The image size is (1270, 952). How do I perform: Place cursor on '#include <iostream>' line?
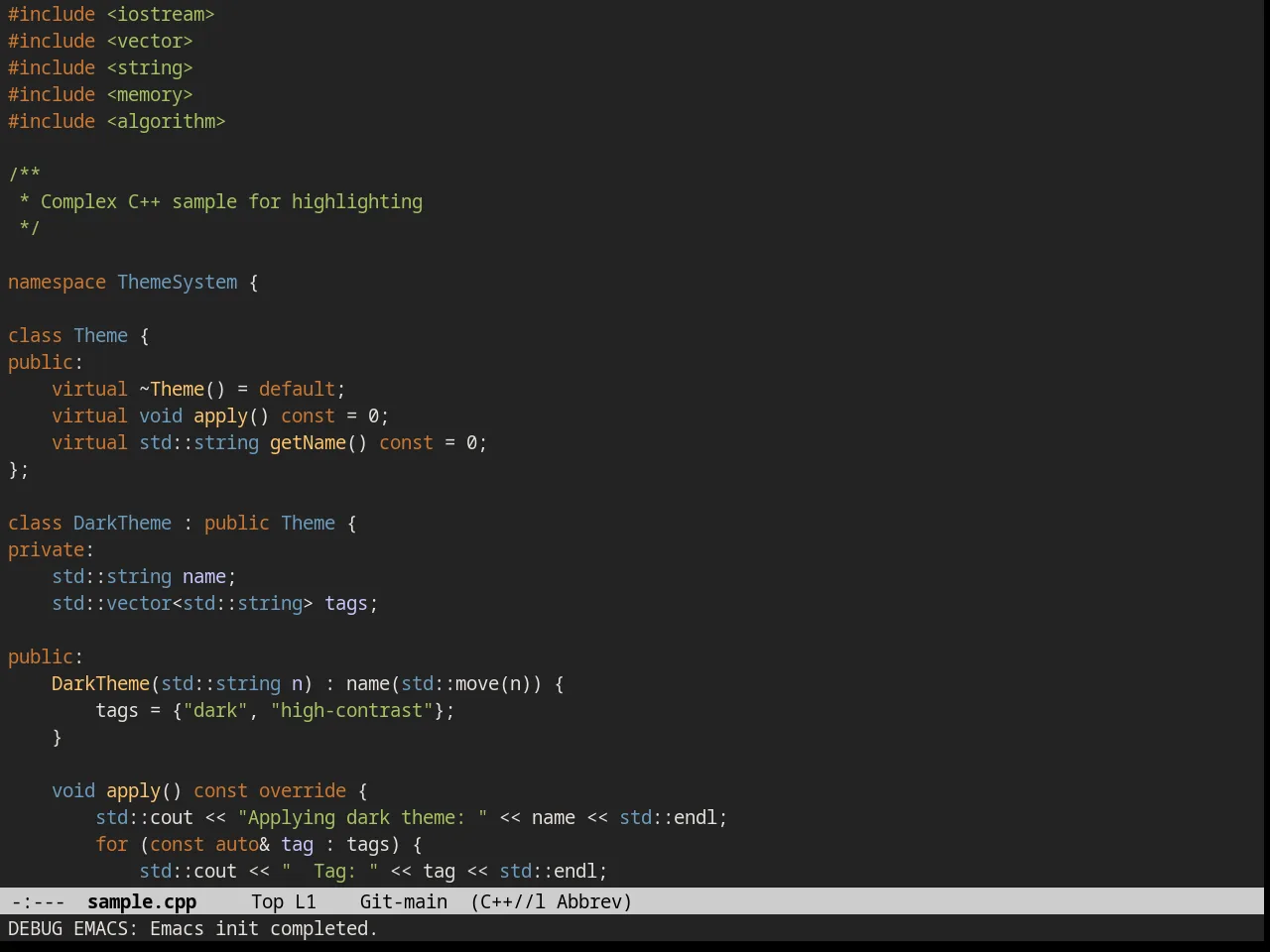(x=111, y=14)
